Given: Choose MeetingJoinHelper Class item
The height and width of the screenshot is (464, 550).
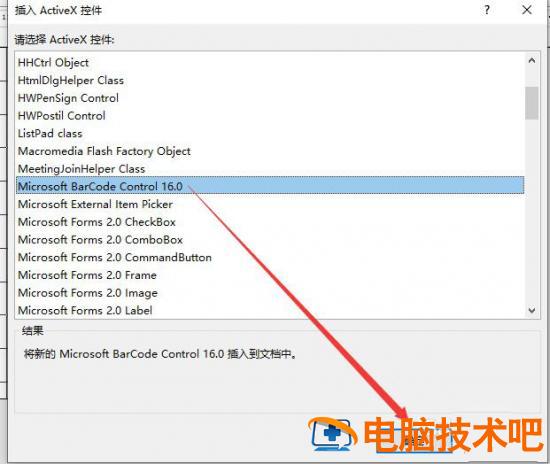Looking at the screenshot, I should coord(270,169).
